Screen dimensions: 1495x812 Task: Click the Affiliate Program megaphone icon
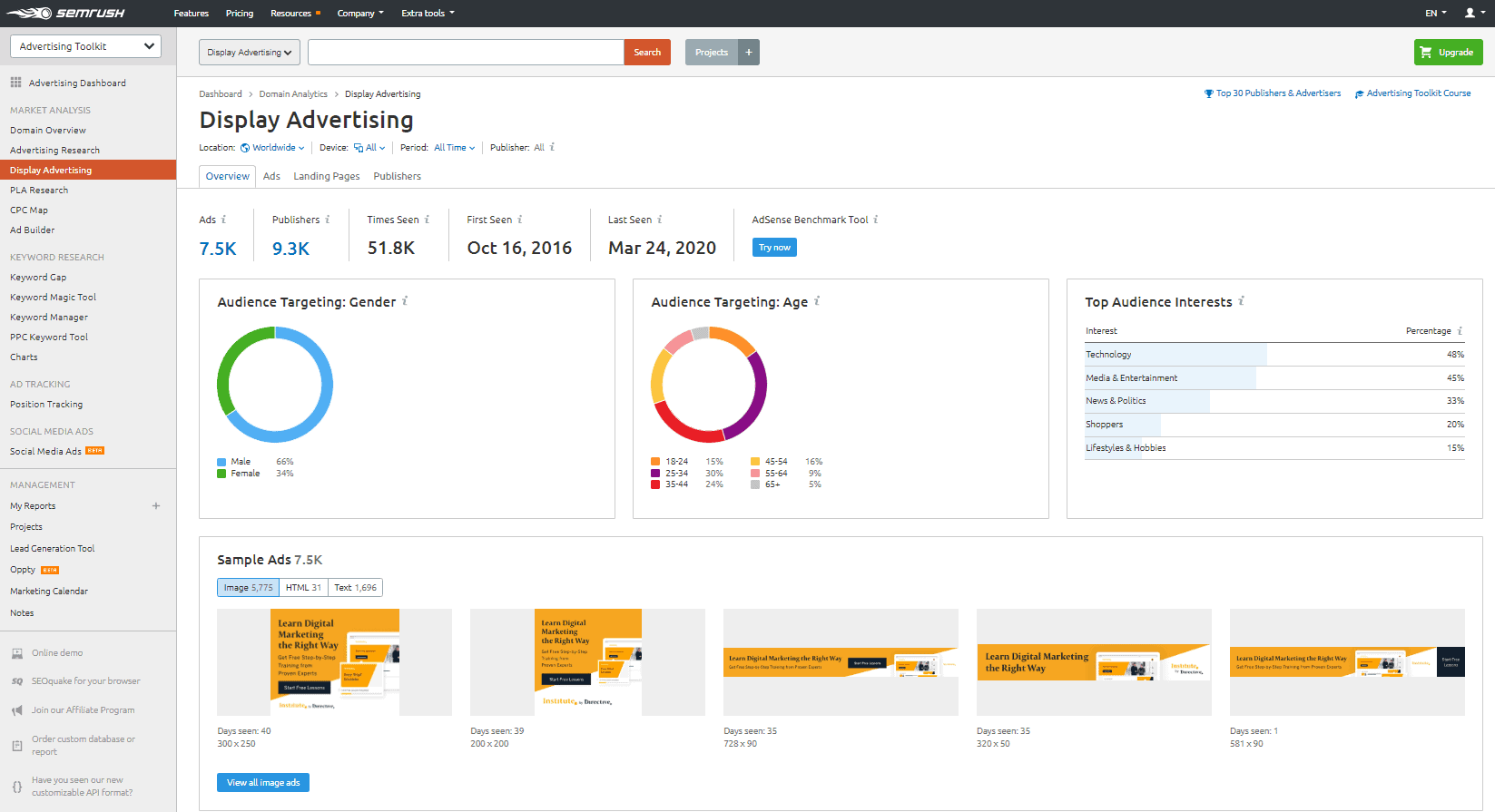click(x=17, y=710)
